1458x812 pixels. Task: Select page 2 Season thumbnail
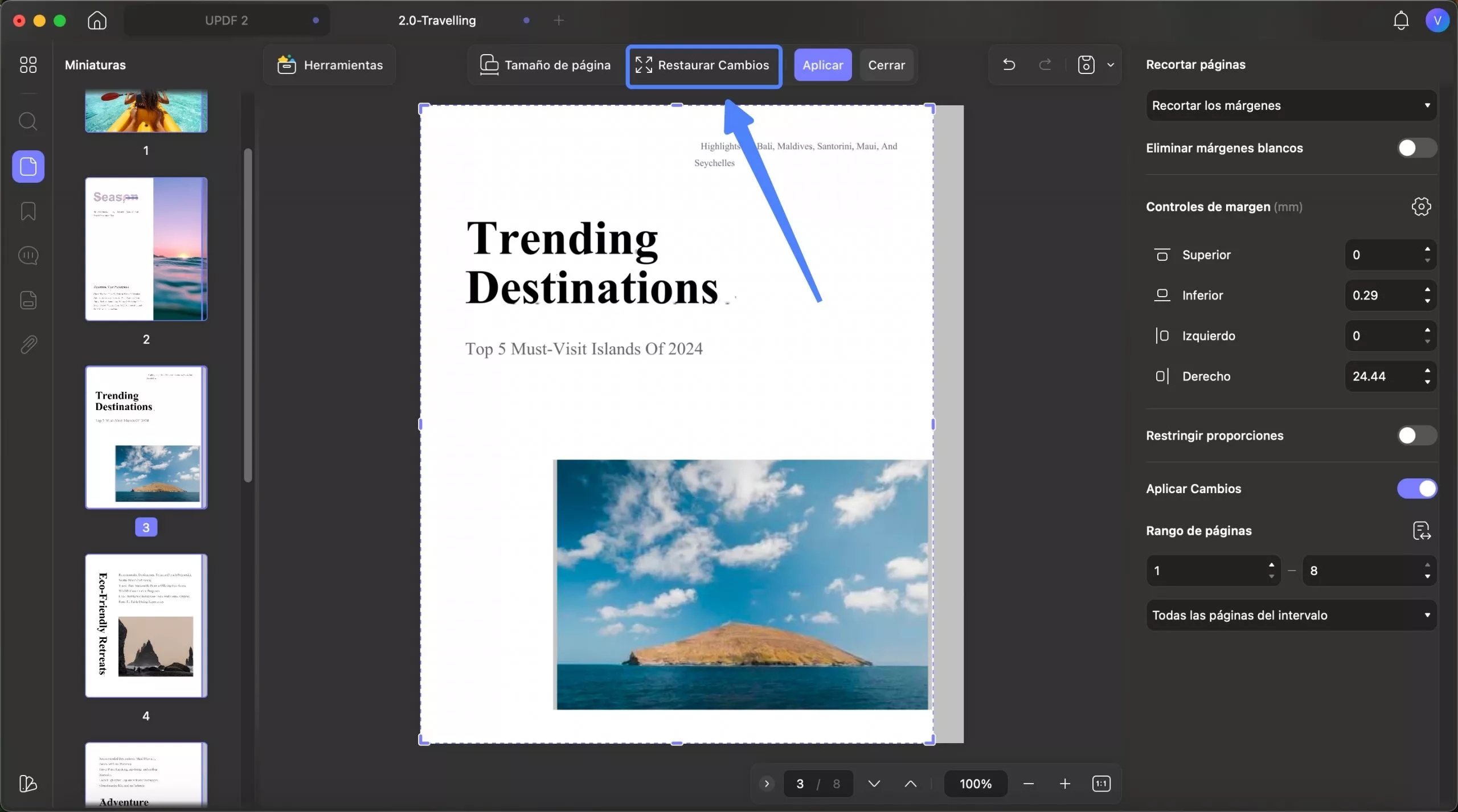click(146, 249)
